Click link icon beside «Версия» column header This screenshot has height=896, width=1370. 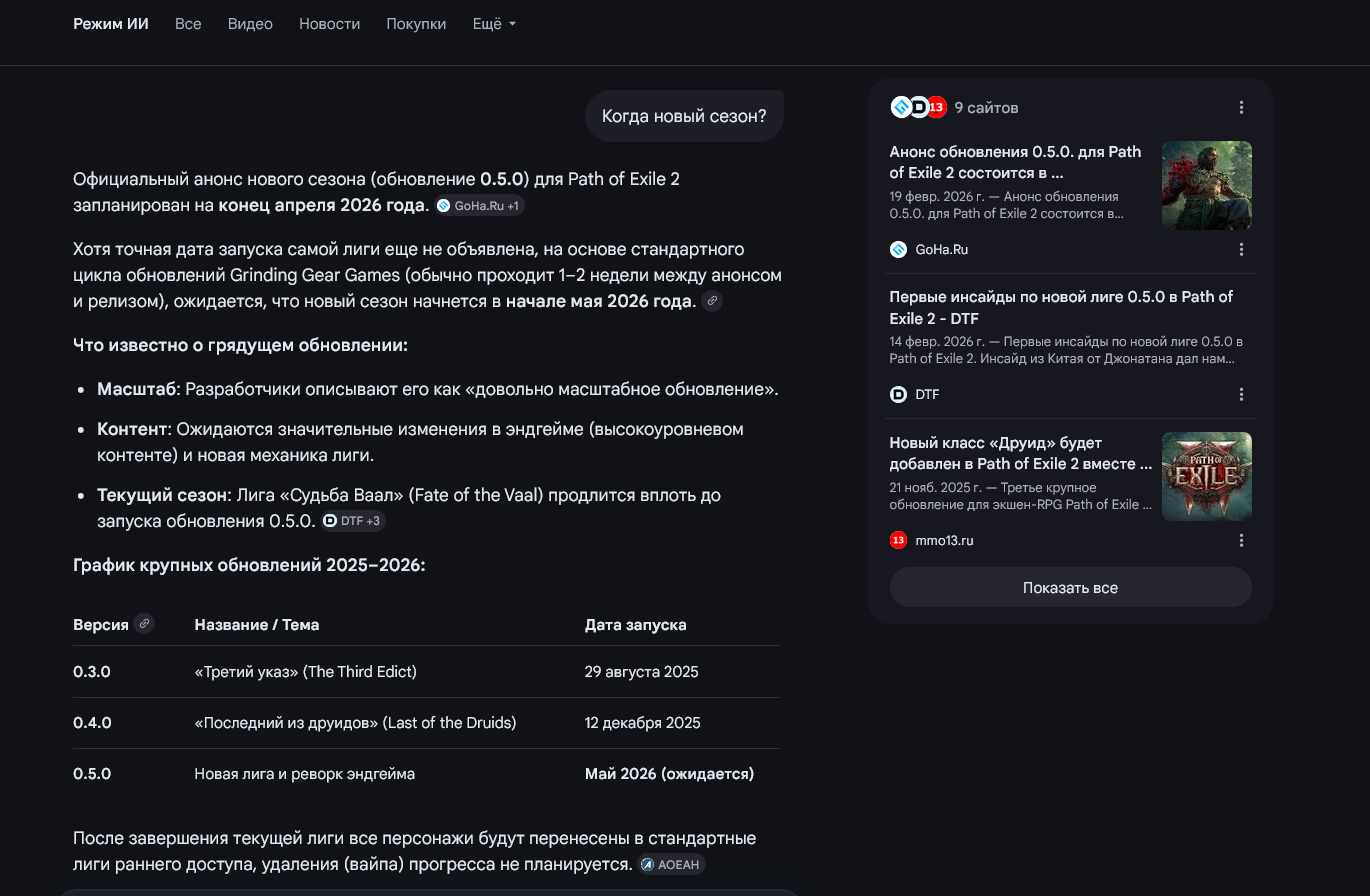144,624
